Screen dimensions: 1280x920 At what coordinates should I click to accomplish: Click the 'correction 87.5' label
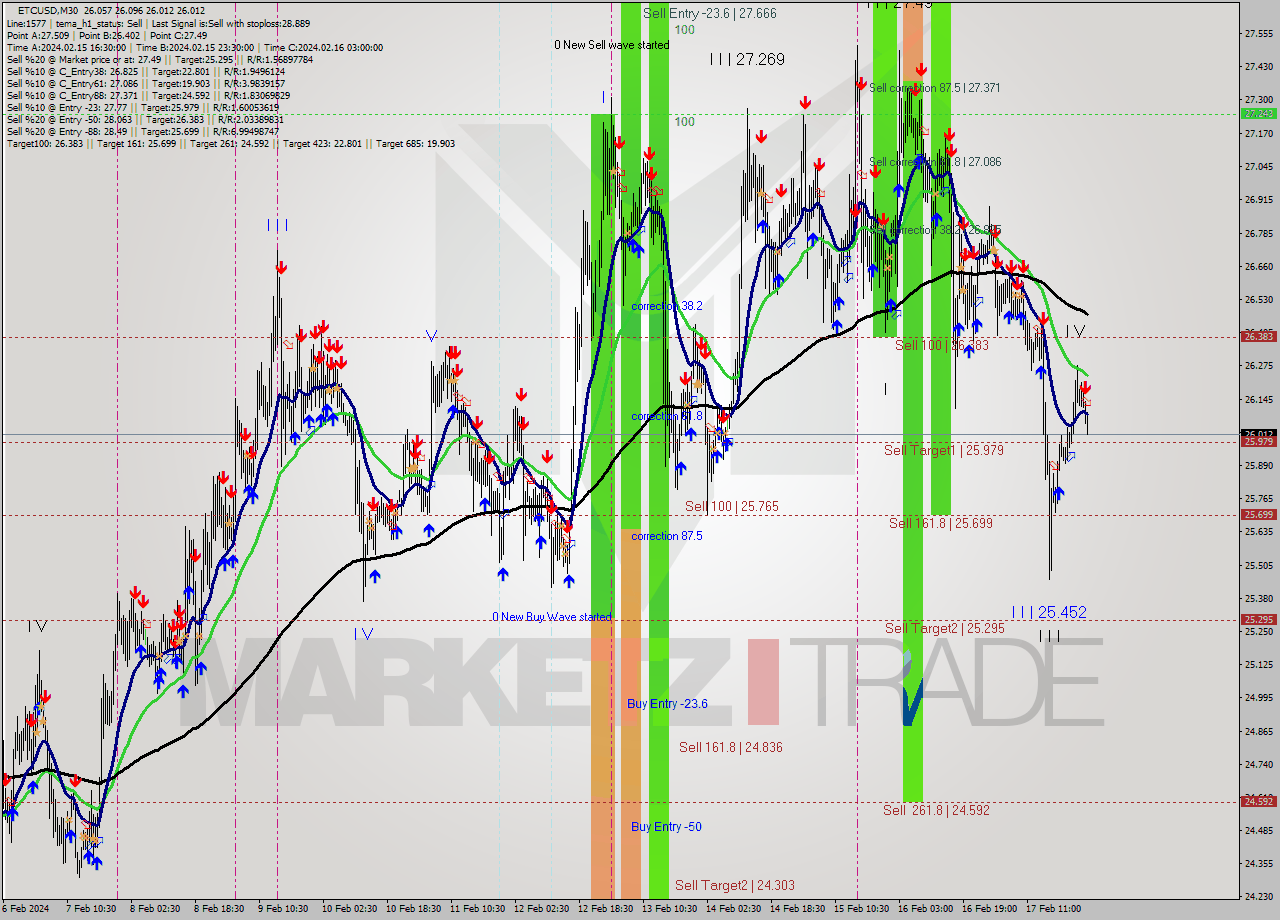667,536
